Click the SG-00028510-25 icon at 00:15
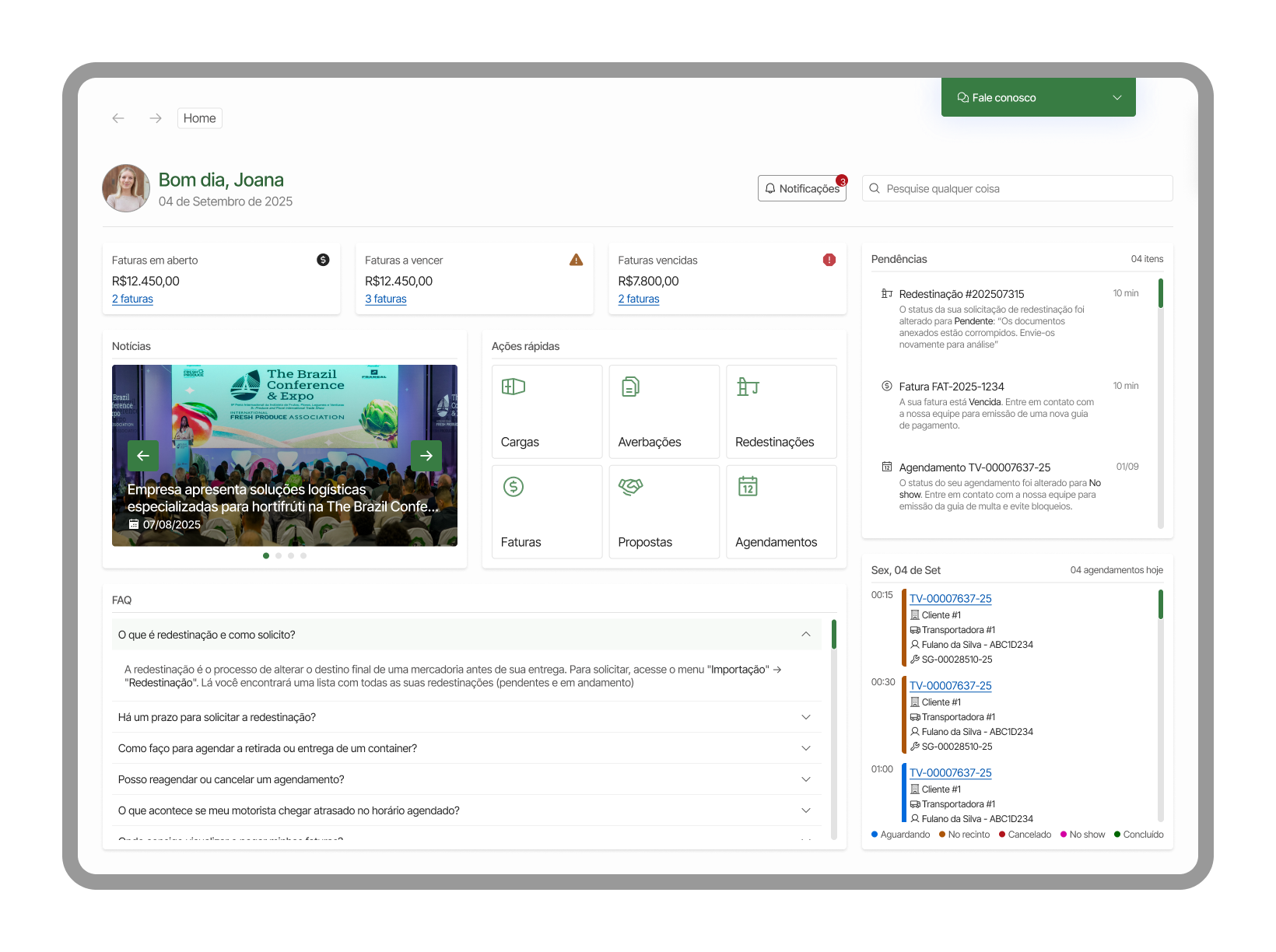 [x=915, y=660]
